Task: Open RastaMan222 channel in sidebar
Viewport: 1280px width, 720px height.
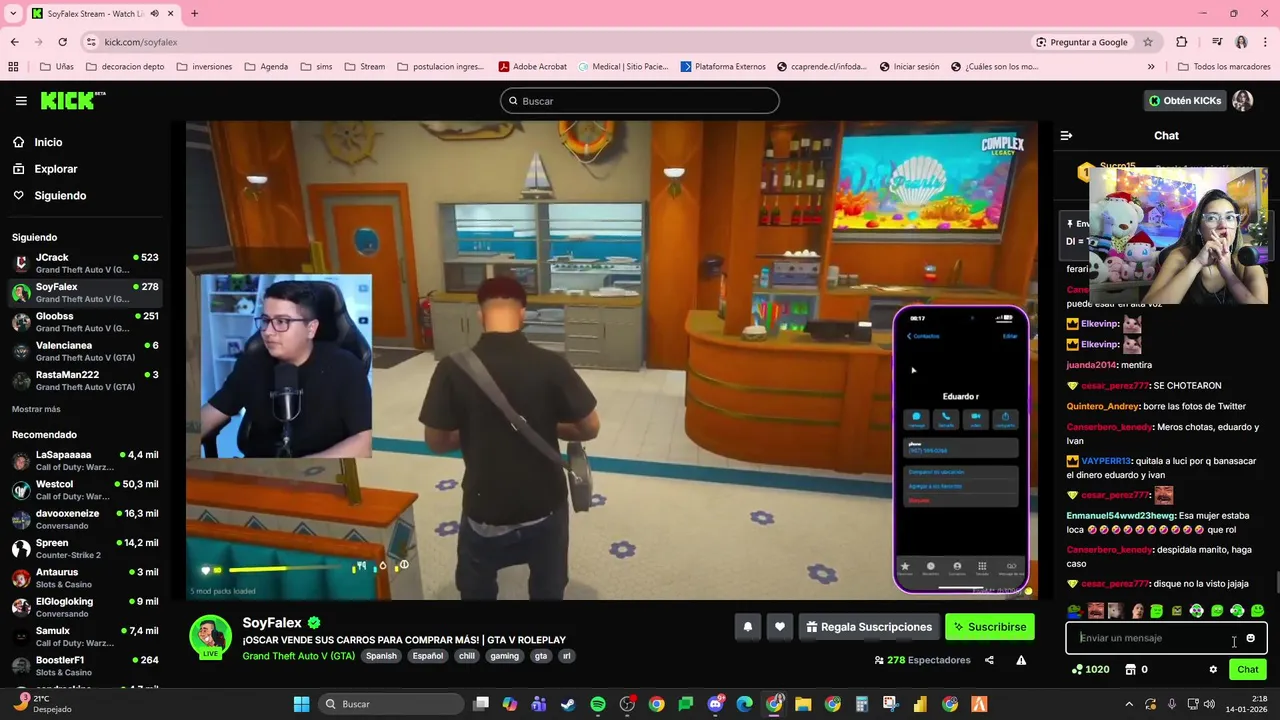Action: coord(85,380)
